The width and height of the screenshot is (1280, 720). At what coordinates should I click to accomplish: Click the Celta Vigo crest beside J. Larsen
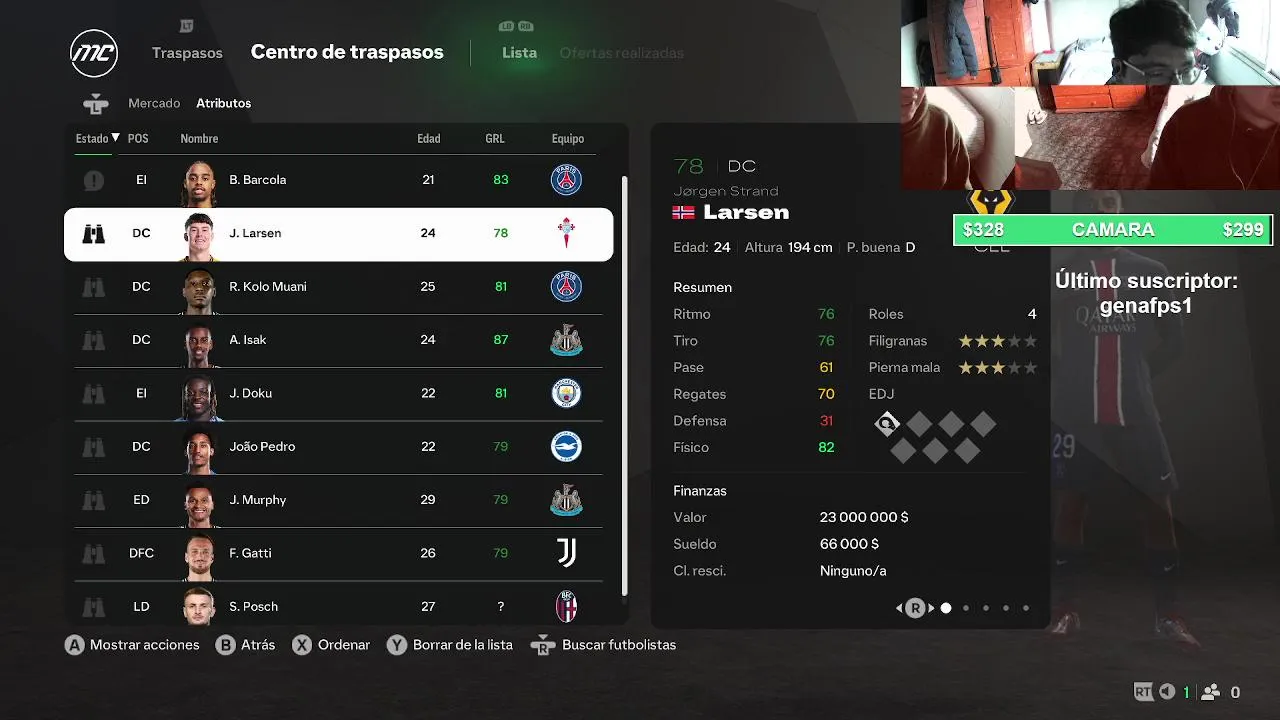pos(566,233)
